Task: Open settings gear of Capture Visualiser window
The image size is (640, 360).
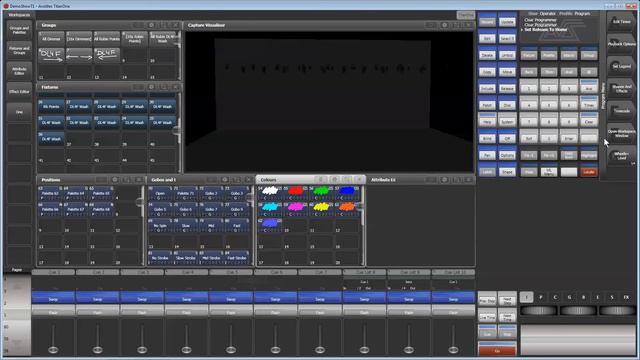Action: click(x=444, y=25)
